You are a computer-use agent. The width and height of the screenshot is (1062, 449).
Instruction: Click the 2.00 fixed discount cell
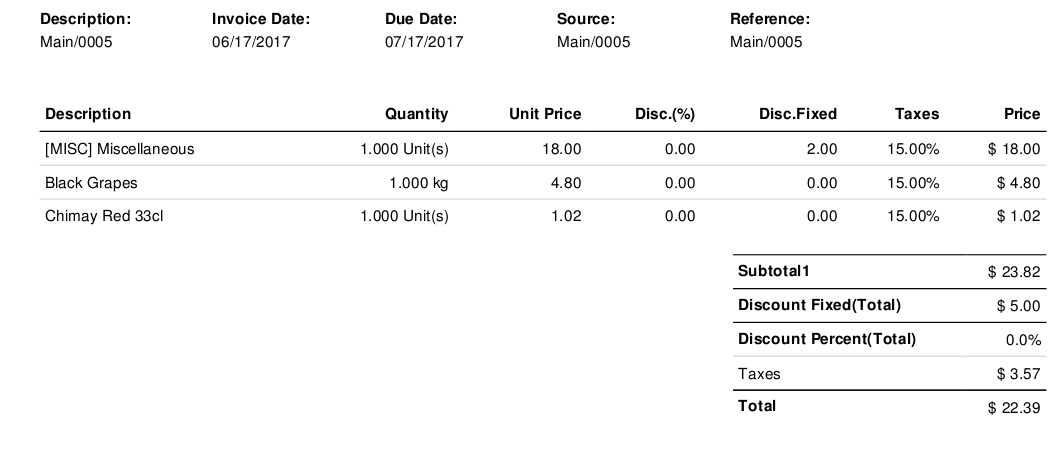[x=822, y=150]
